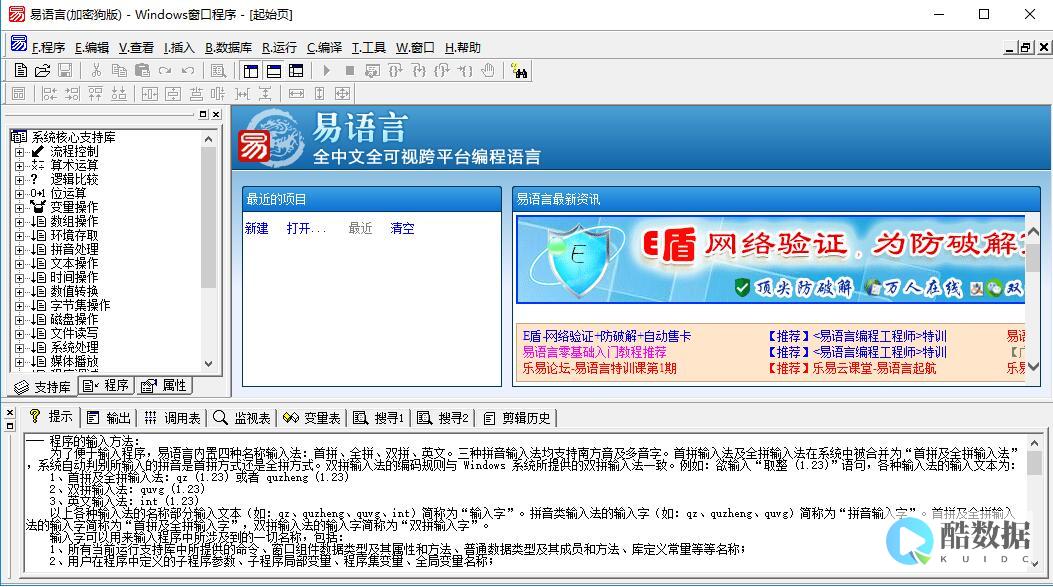Expand the 磁盘操作 tree node
Viewport: 1053px width, 587px height.
point(19,320)
